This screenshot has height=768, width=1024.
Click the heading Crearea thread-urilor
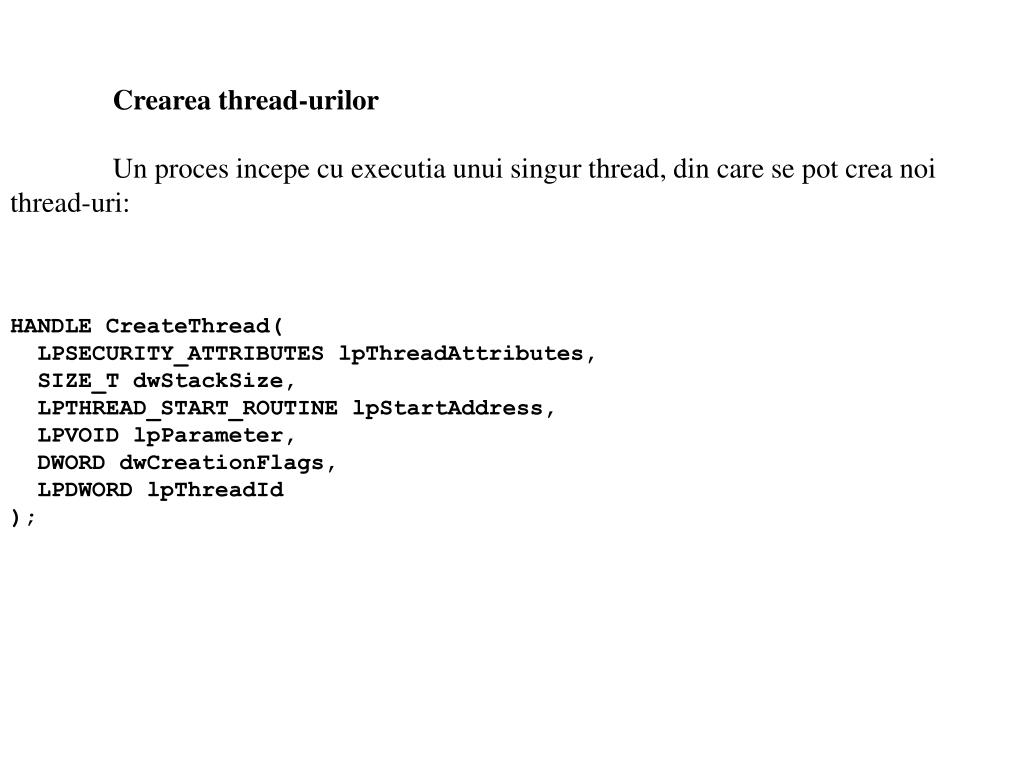point(246,101)
